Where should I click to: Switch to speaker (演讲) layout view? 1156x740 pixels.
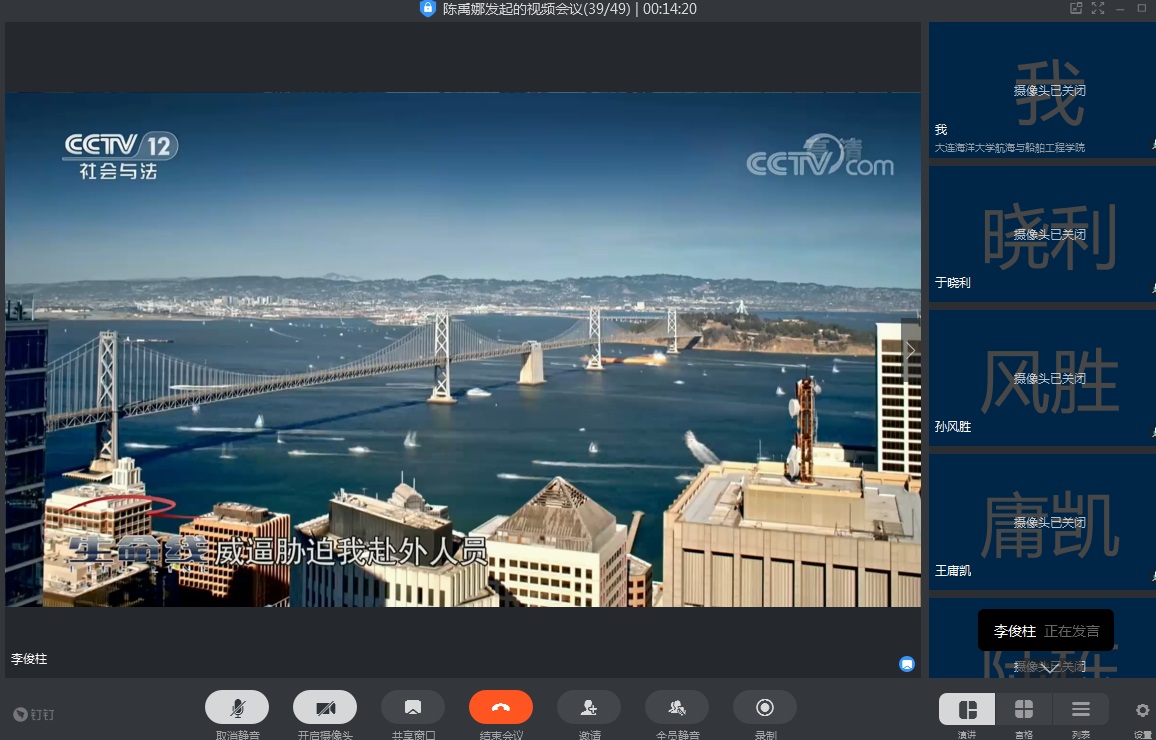coord(967,709)
